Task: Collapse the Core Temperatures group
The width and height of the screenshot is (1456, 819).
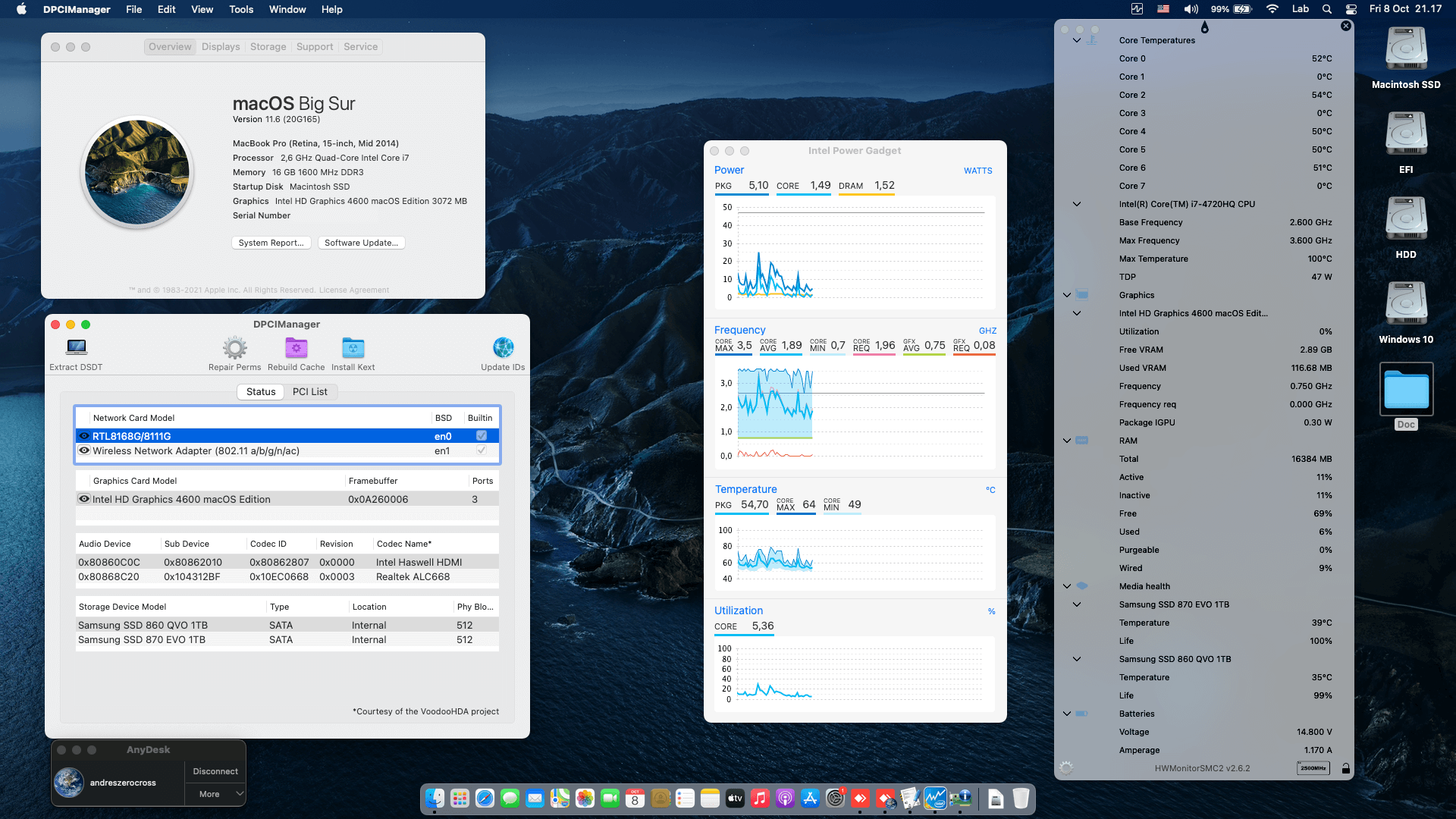Action: click(x=1077, y=40)
